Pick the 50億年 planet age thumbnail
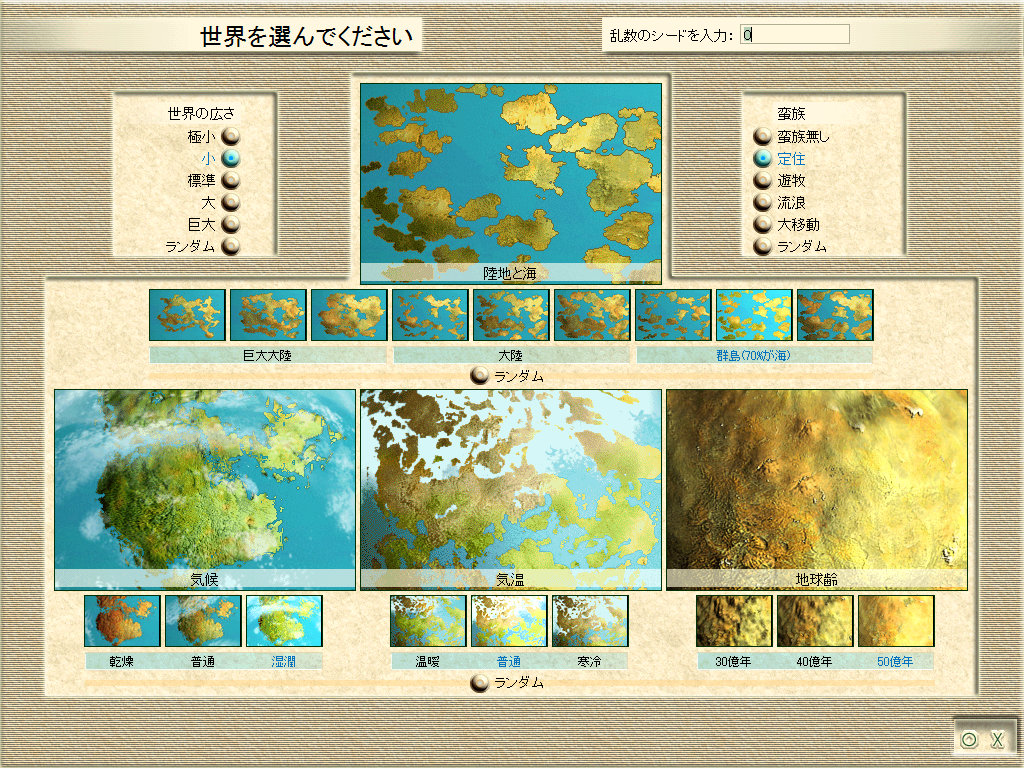The image size is (1024, 768). [896, 621]
